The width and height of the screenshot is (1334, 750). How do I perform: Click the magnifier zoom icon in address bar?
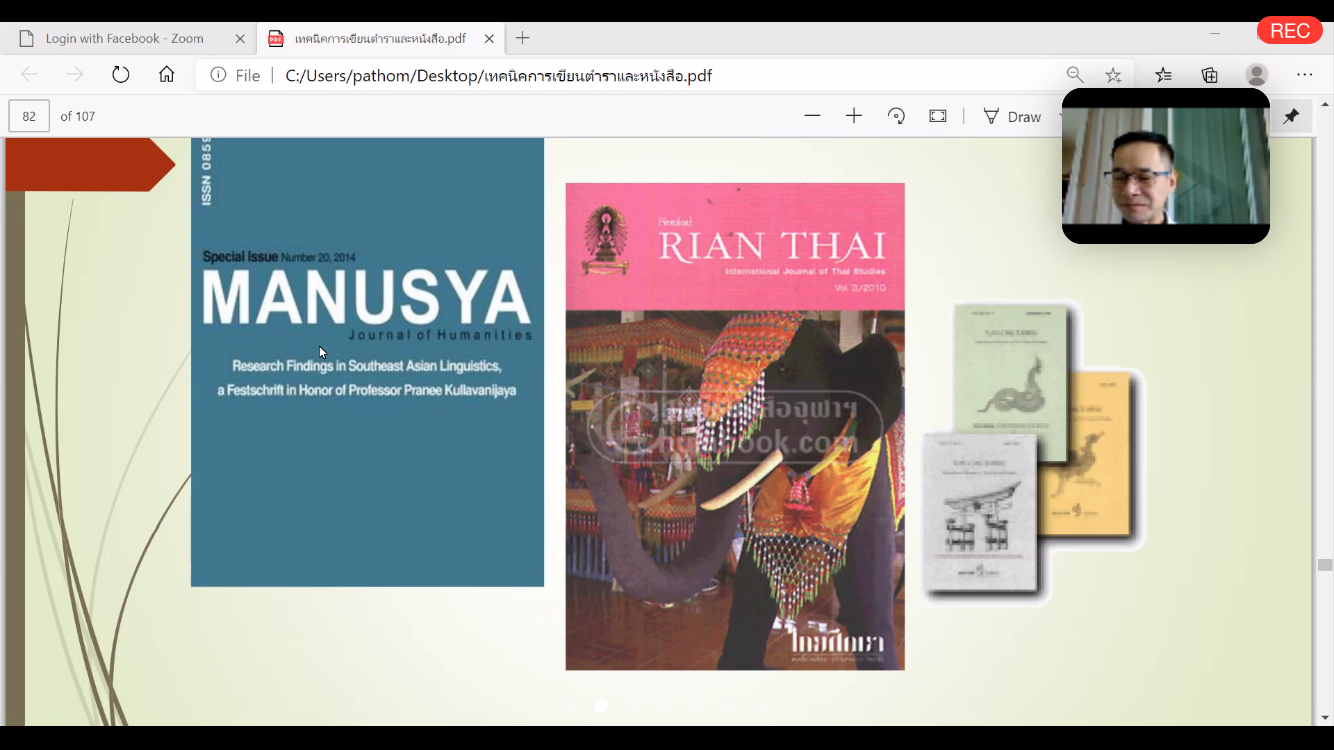[x=1075, y=75]
